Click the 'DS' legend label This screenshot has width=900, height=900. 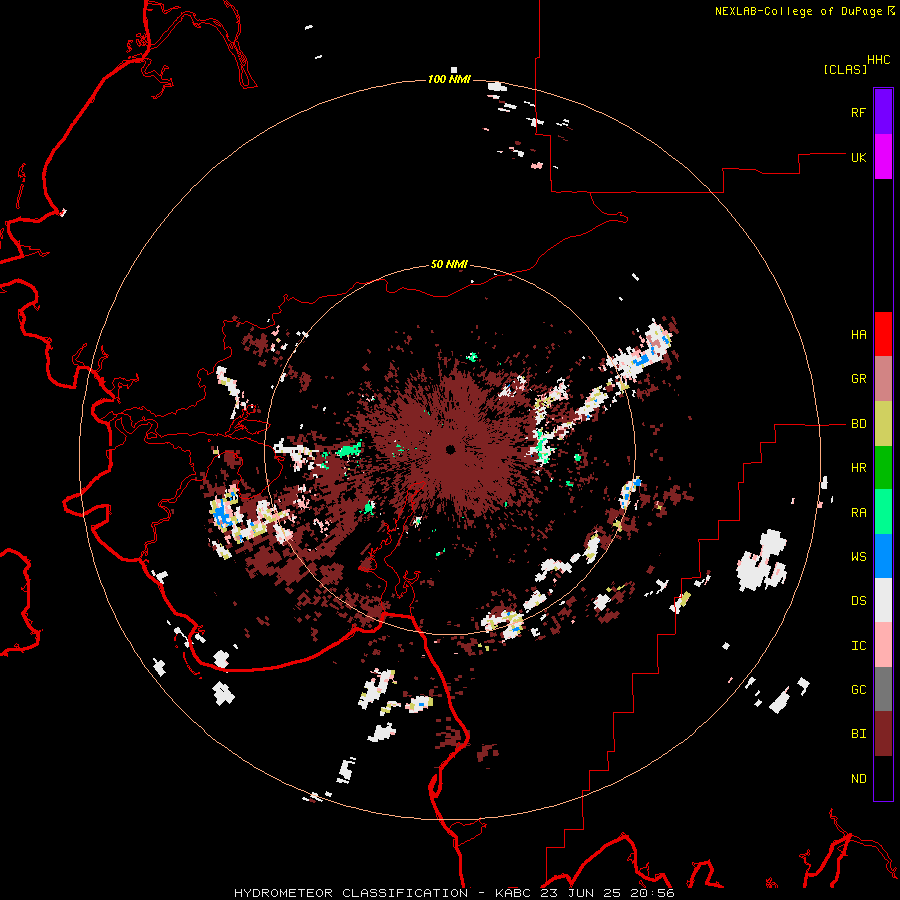(x=858, y=600)
